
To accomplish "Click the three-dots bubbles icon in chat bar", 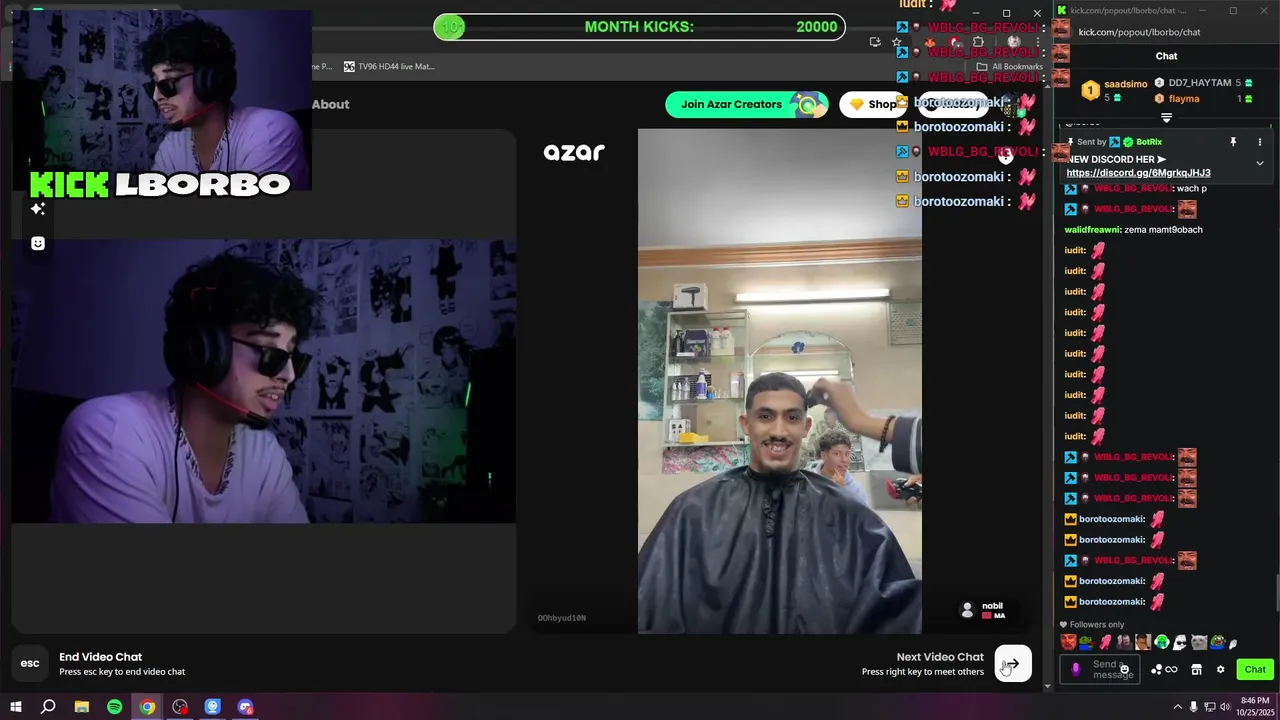I will coord(1157,670).
